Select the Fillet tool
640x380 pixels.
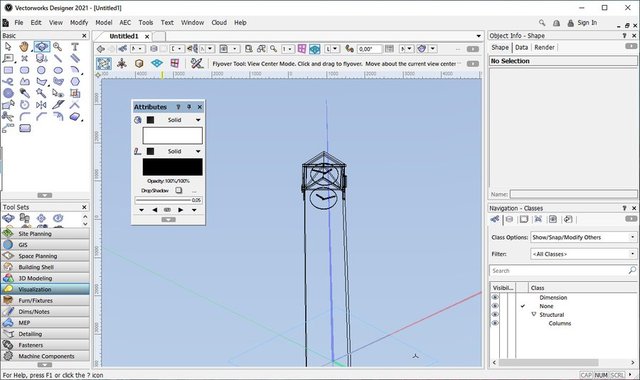[x=24, y=117]
